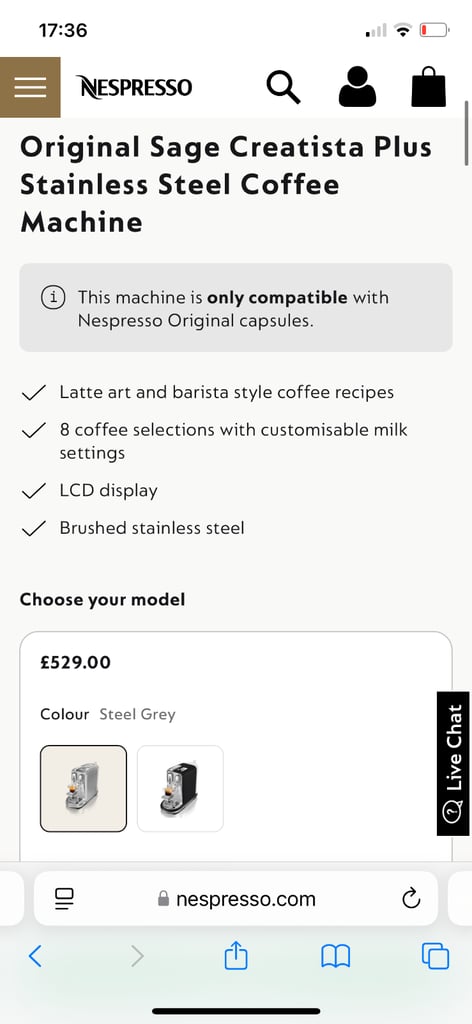Tap the info icon in compatibility notice
The width and height of the screenshot is (472, 1024).
54,298
